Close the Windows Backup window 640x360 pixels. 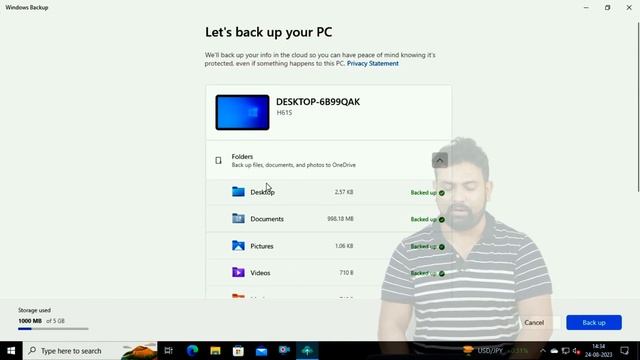[629, 7]
